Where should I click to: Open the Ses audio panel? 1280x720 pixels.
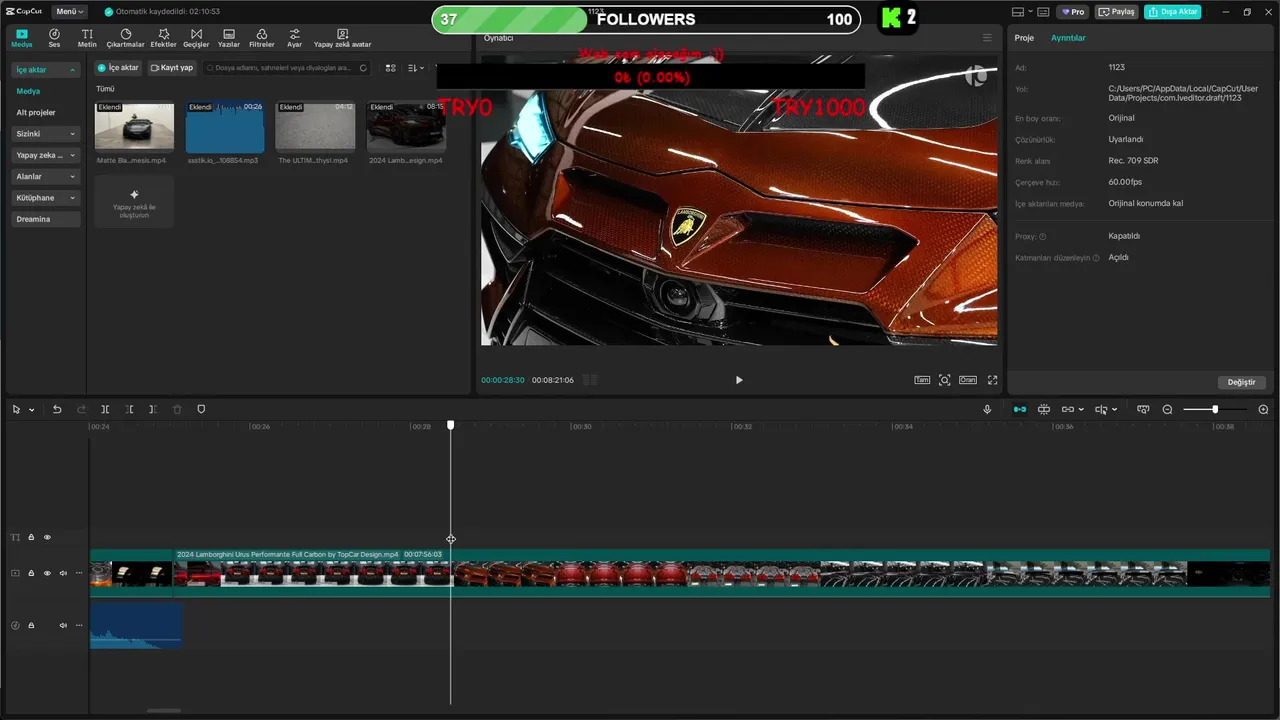click(54, 38)
